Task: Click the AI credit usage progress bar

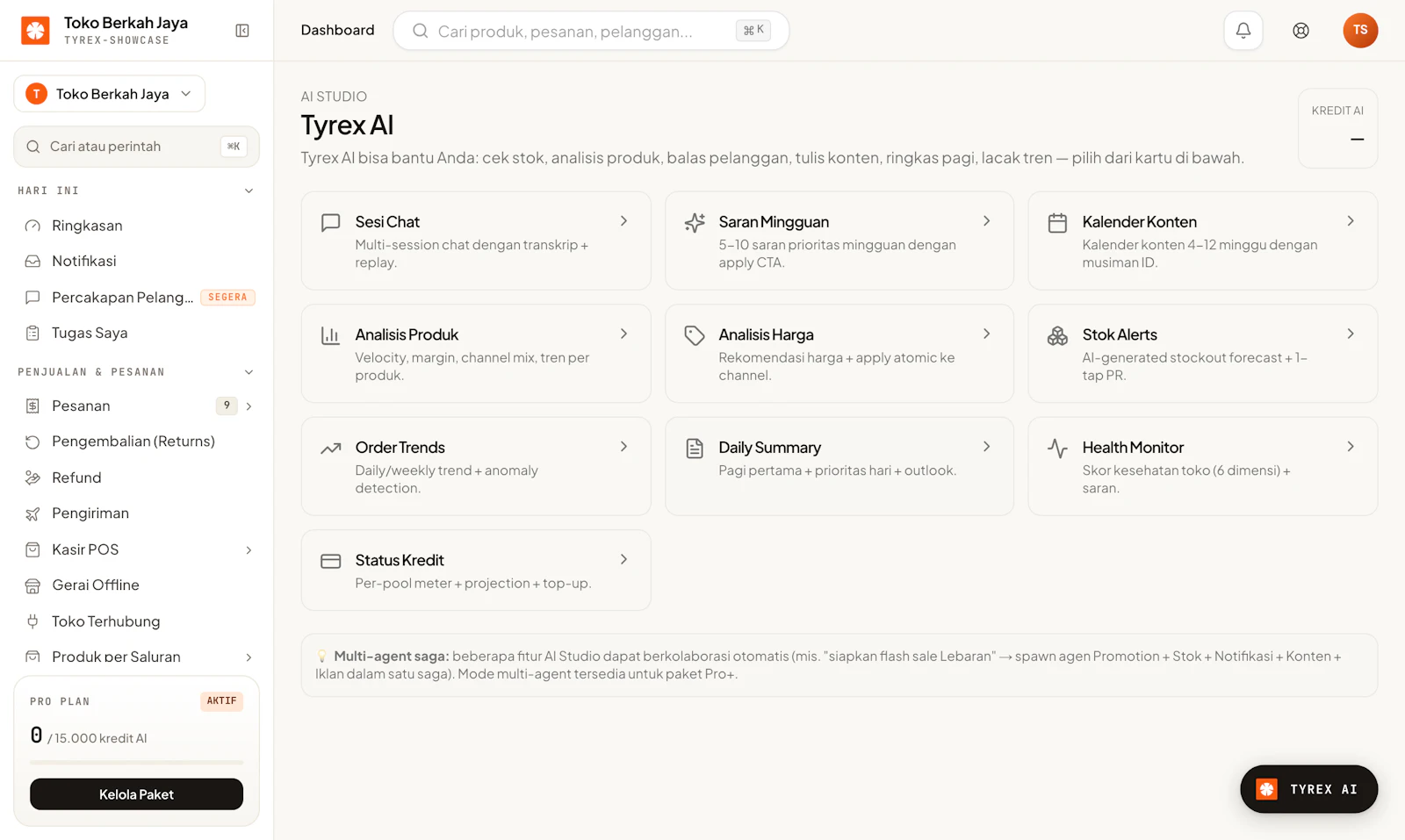Action: (136, 763)
